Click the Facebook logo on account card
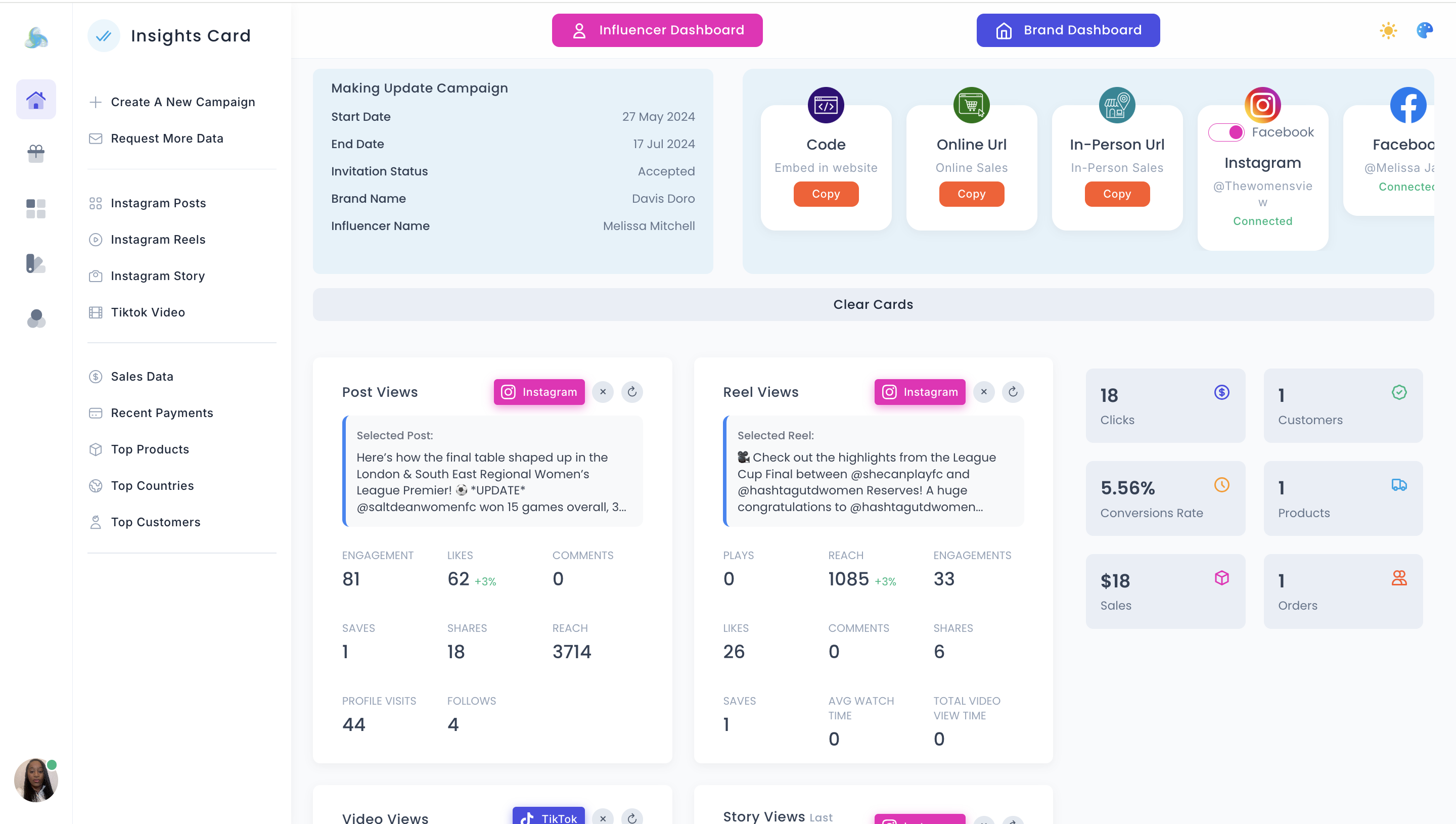Image resolution: width=1456 pixels, height=824 pixels. pos(1408,105)
